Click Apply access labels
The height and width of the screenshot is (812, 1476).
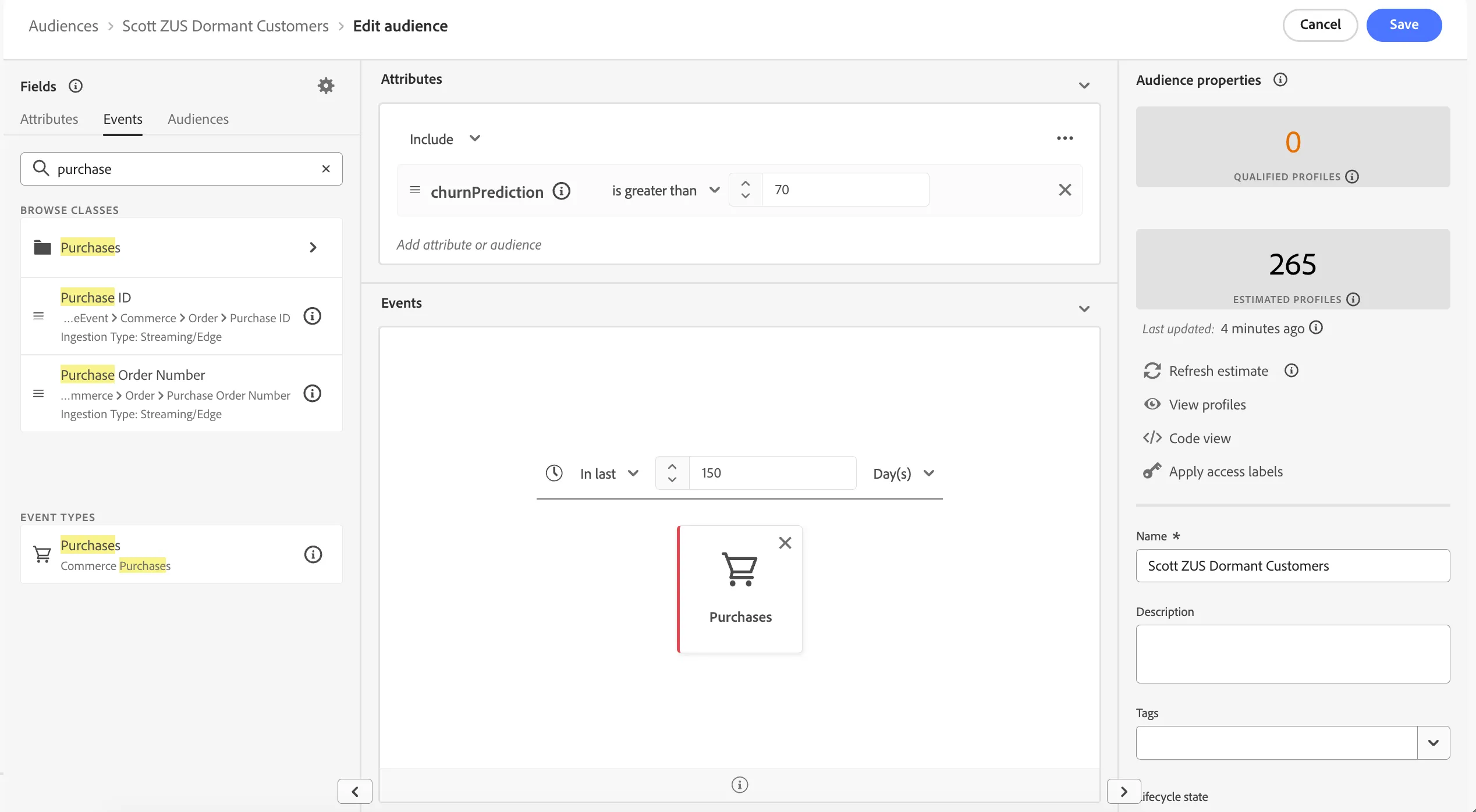click(1213, 472)
